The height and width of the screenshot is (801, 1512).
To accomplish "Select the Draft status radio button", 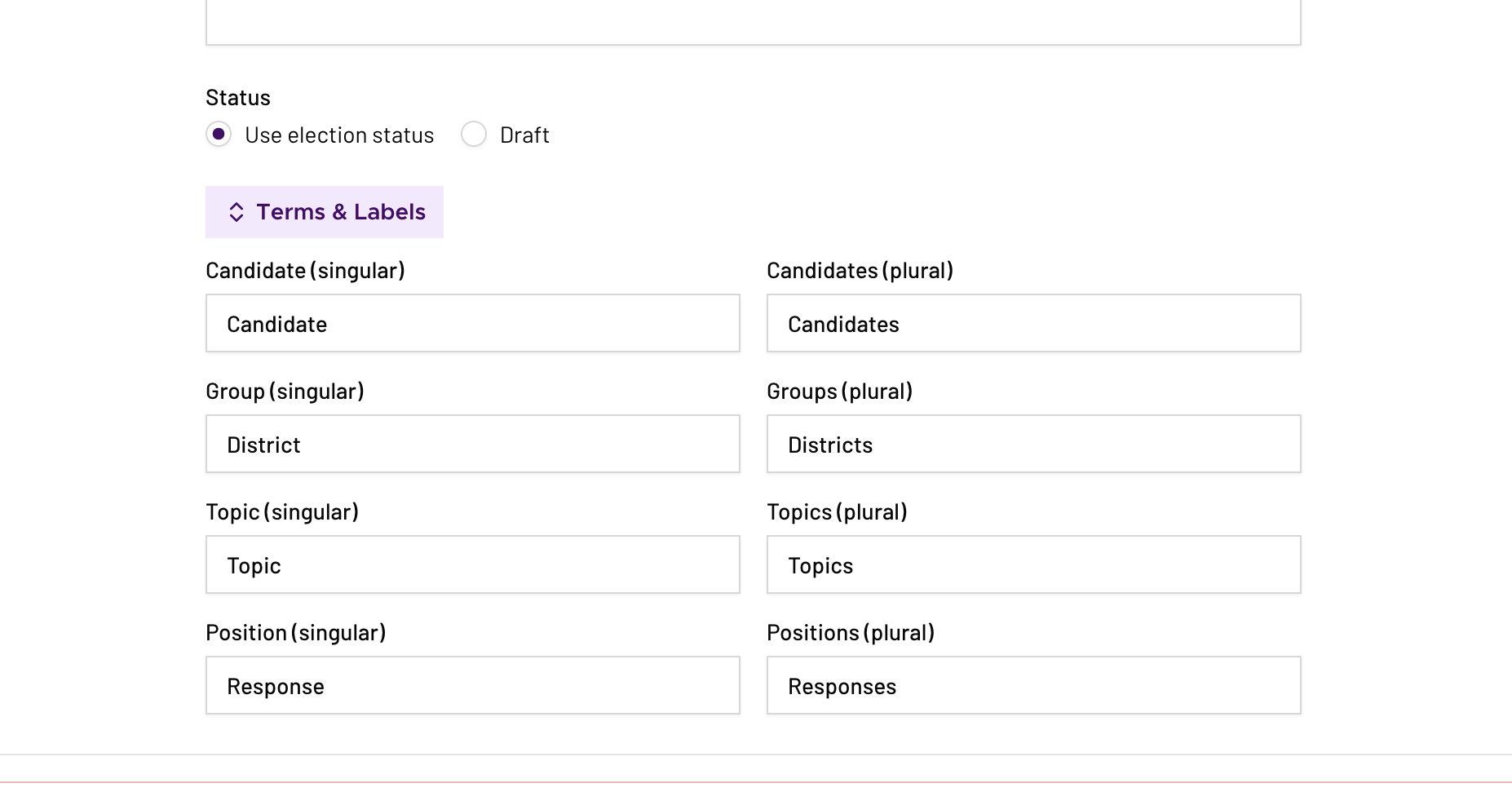I will 474,135.
